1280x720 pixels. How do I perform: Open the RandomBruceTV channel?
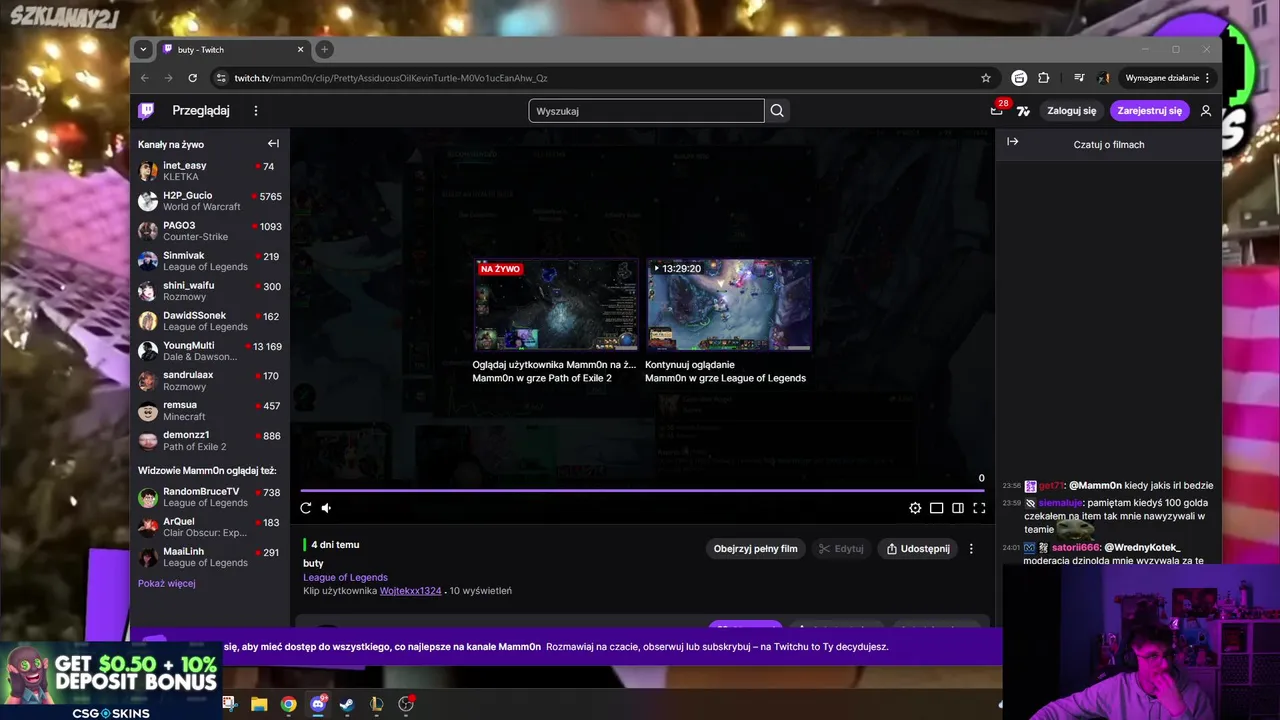pos(210,497)
